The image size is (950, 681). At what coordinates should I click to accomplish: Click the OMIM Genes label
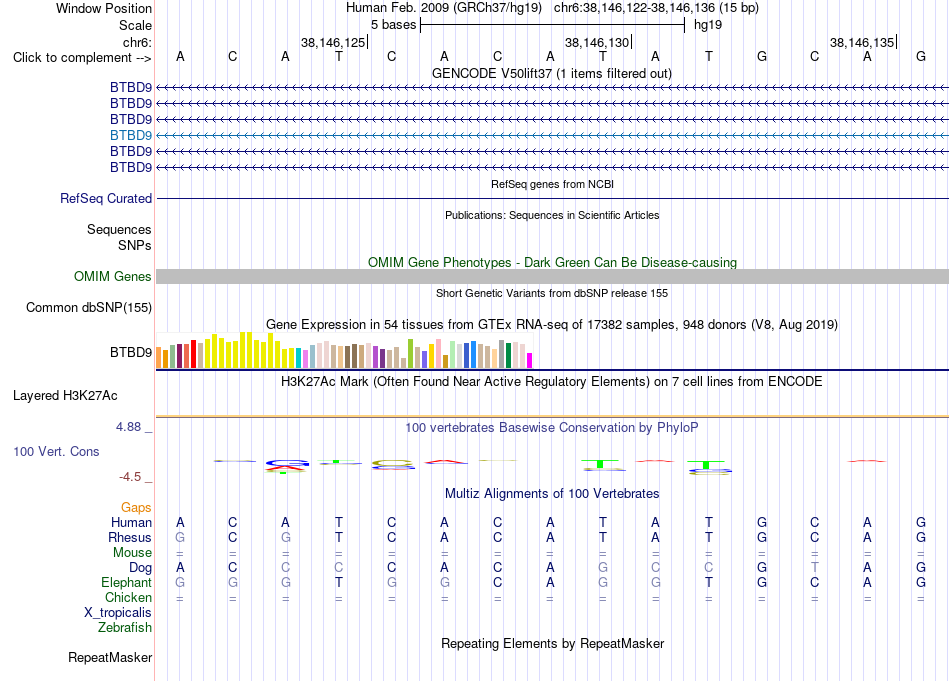[x=112, y=276]
